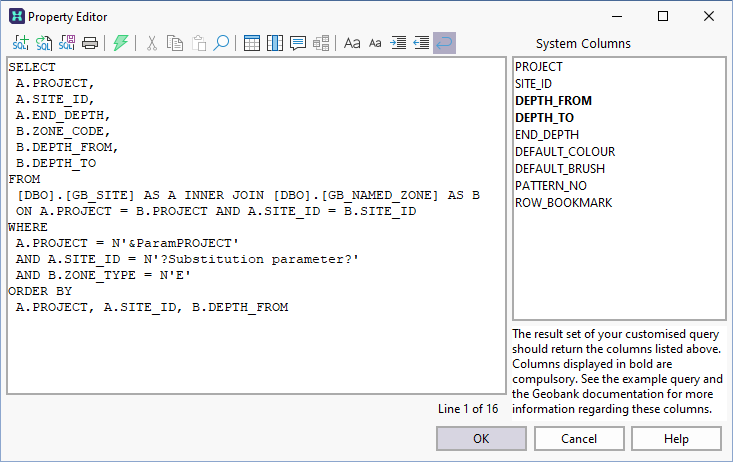Viewport: 733px width, 462px height.
Task: Open Find with the magnifier icon
Action: [x=221, y=43]
